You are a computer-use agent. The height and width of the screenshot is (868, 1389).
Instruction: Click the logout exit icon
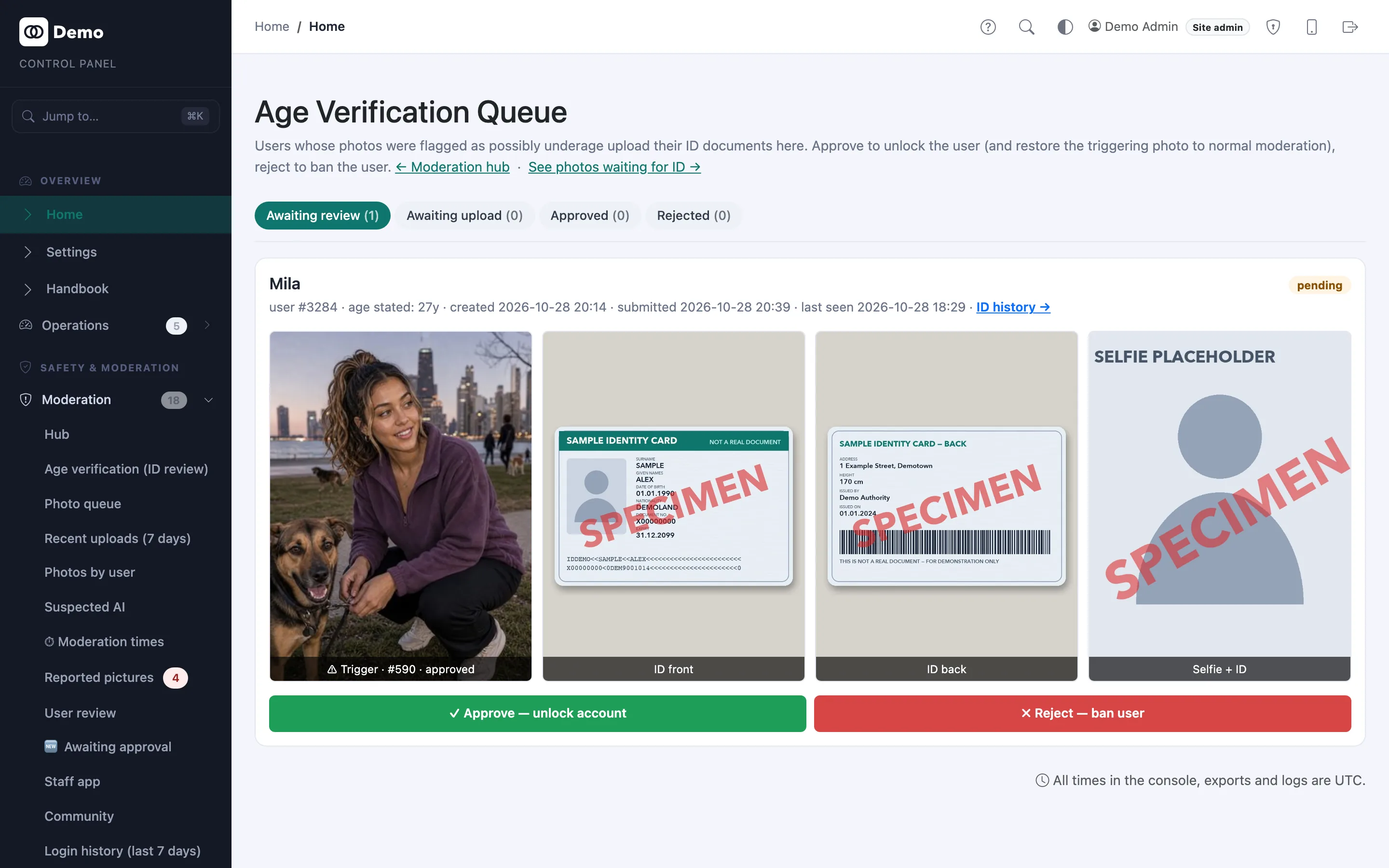coord(1350,27)
